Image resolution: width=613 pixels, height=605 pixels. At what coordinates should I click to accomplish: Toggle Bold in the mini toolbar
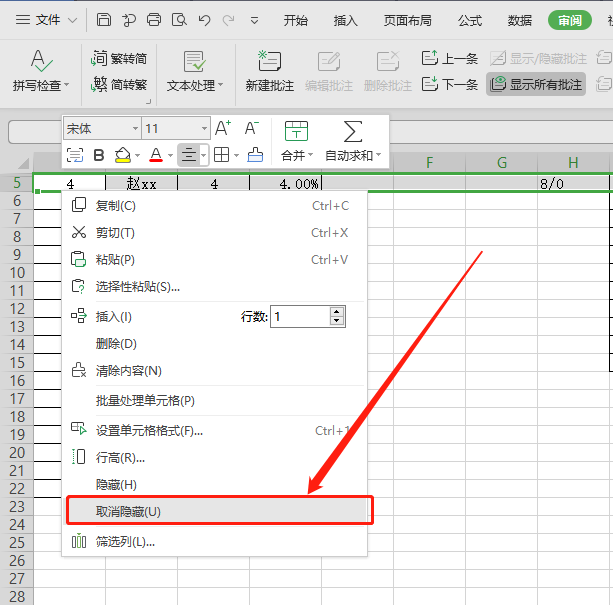pyautogui.click(x=99, y=155)
